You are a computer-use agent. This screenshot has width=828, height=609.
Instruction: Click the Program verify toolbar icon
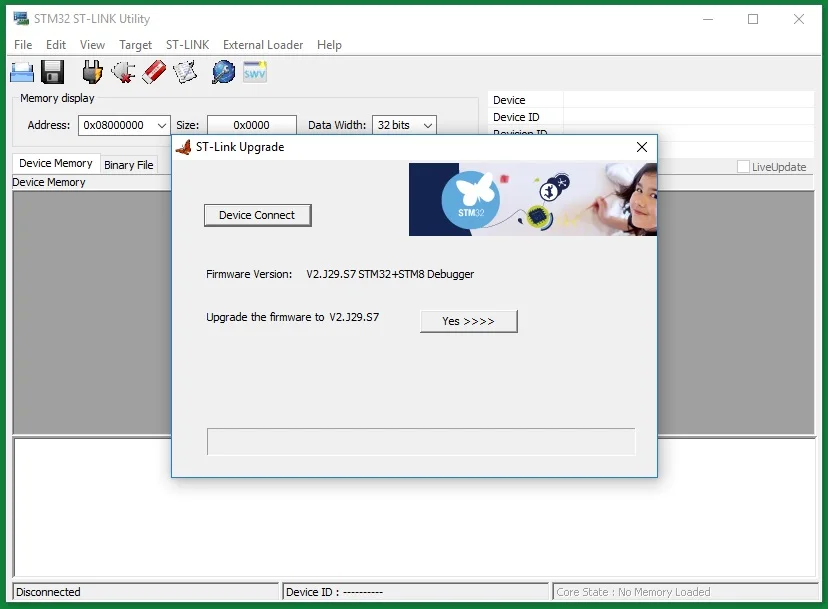pyautogui.click(x=185, y=72)
